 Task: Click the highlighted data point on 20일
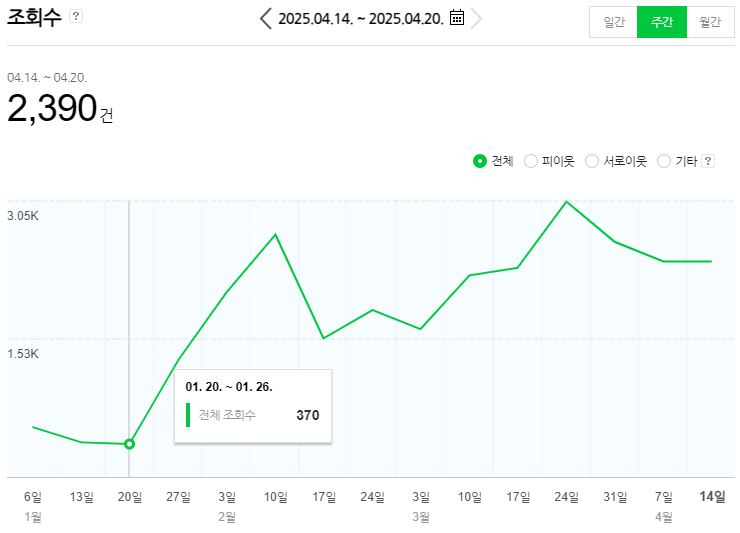click(x=129, y=444)
